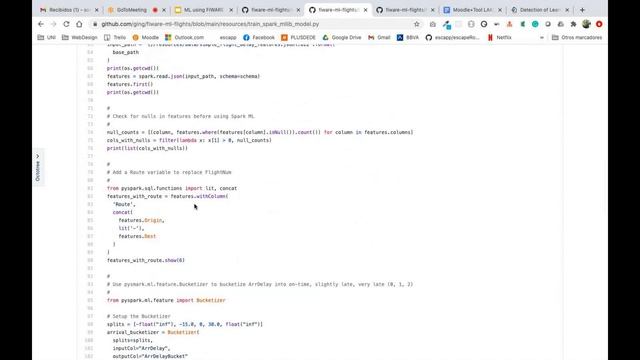Screen dimensions: 640x360
Task: Open the escapp/escapeRo GitHub bookmark
Action: click(452, 37)
